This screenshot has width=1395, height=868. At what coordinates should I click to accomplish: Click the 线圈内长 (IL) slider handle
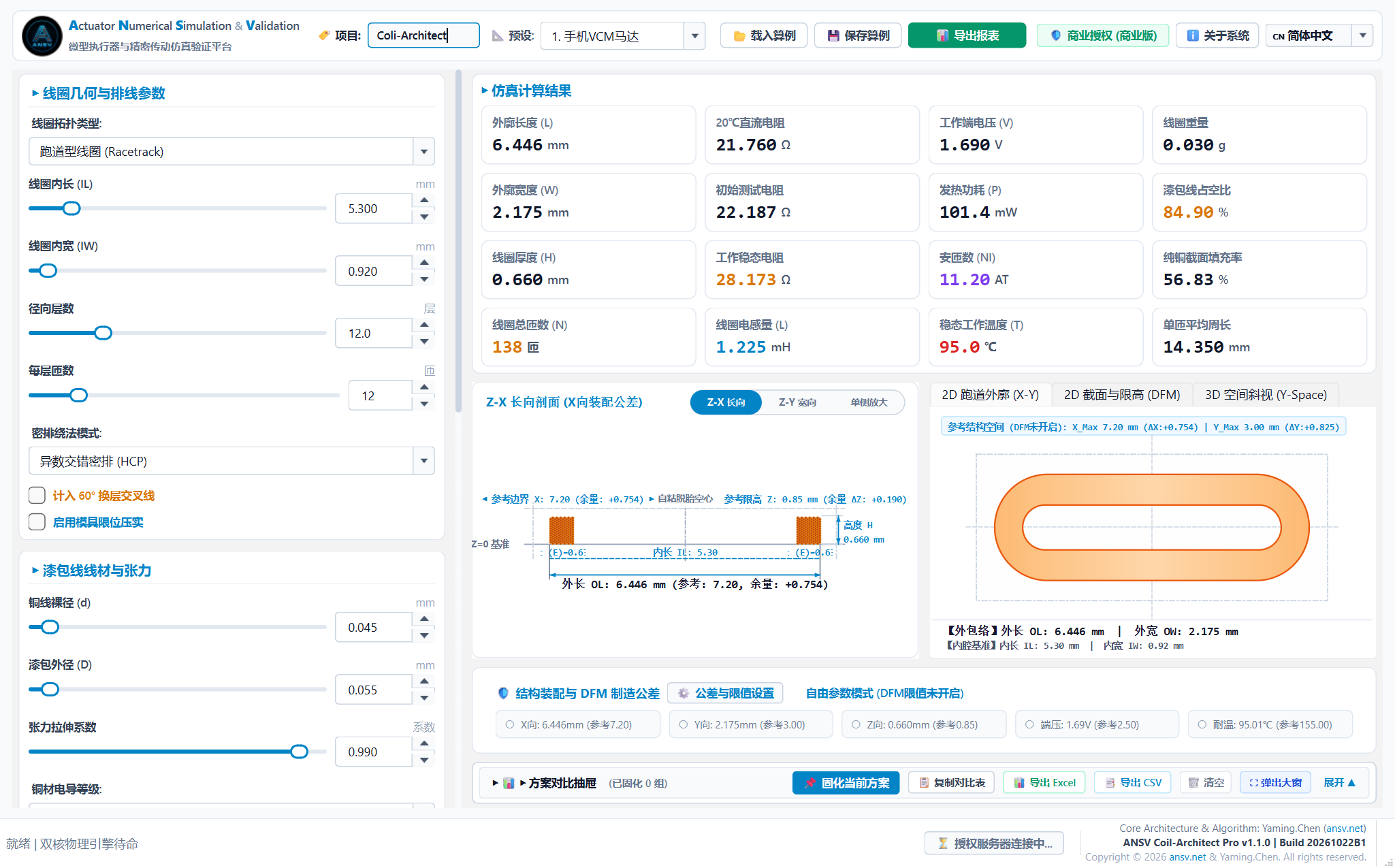[71, 208]
